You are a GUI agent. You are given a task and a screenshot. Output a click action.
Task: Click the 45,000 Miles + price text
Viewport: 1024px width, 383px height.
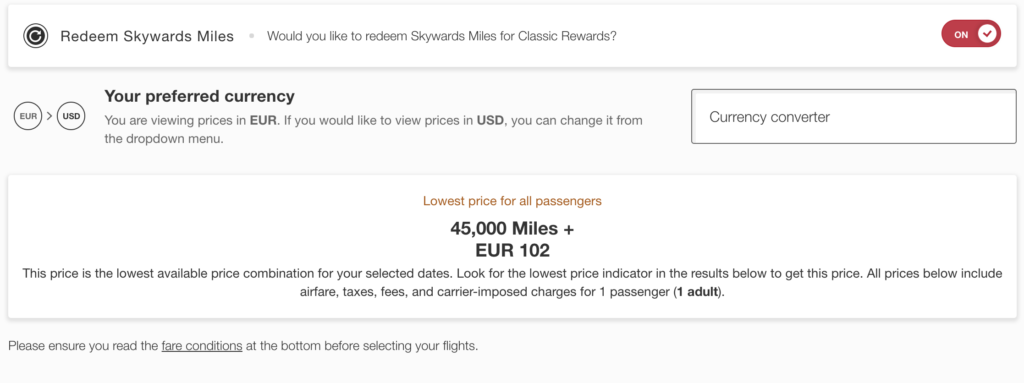point(512,229)
